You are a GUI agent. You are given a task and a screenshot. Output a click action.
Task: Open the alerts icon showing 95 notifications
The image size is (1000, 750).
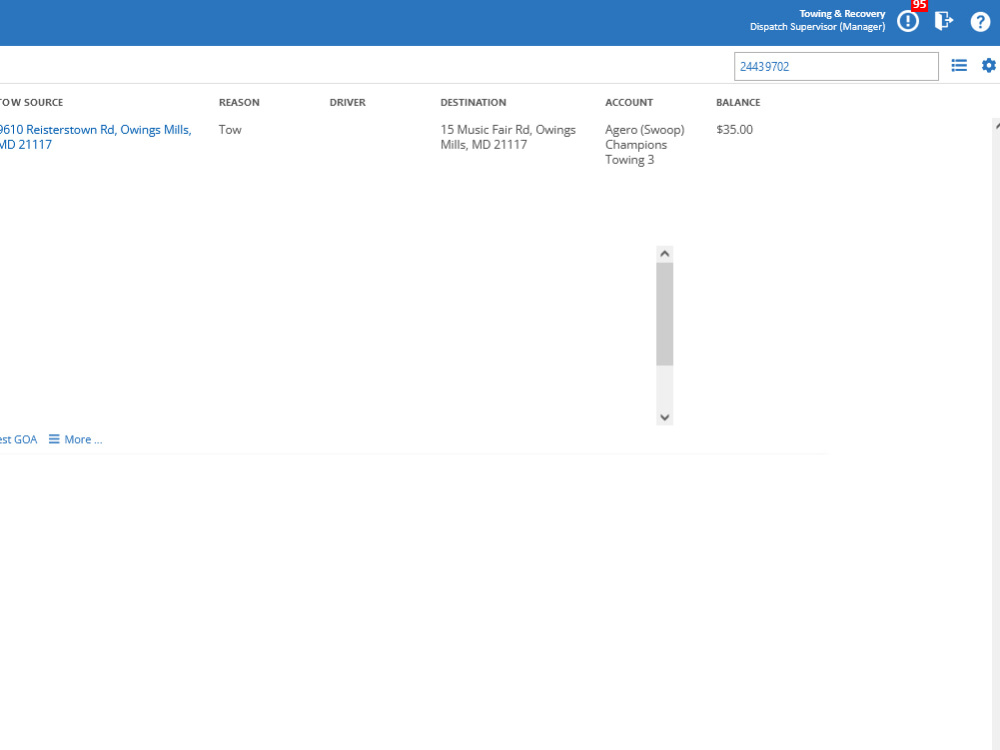click(908, 21)
